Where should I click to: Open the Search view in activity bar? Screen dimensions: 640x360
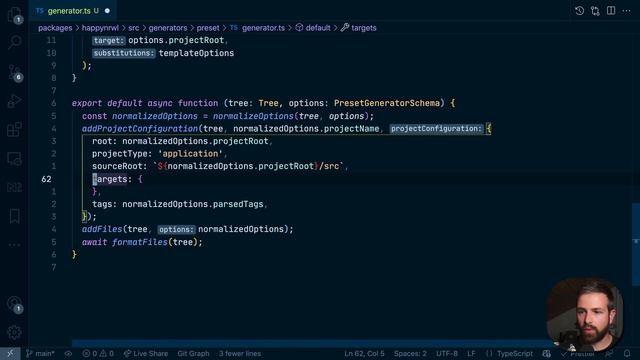click(14, 42)
